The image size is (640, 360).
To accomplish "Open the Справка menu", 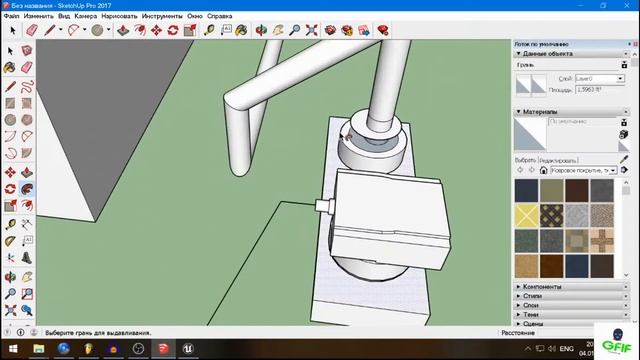I will point(220,16).
